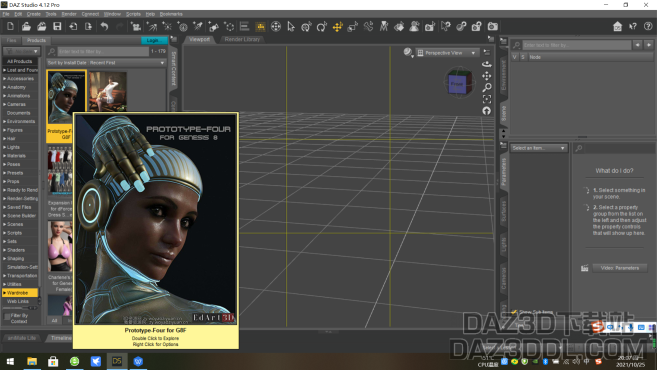657x370 pixels.
Task: Click the New Scene document icon
Action: 10,26
